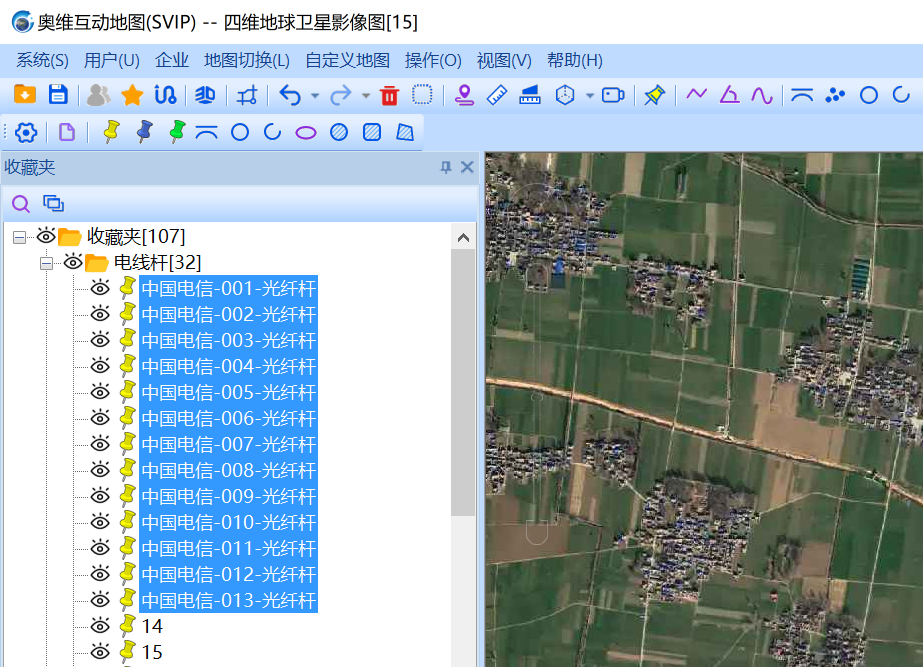
Task: Collapse the 收藏夹[107] root tree node
Action: pos(19,237)
